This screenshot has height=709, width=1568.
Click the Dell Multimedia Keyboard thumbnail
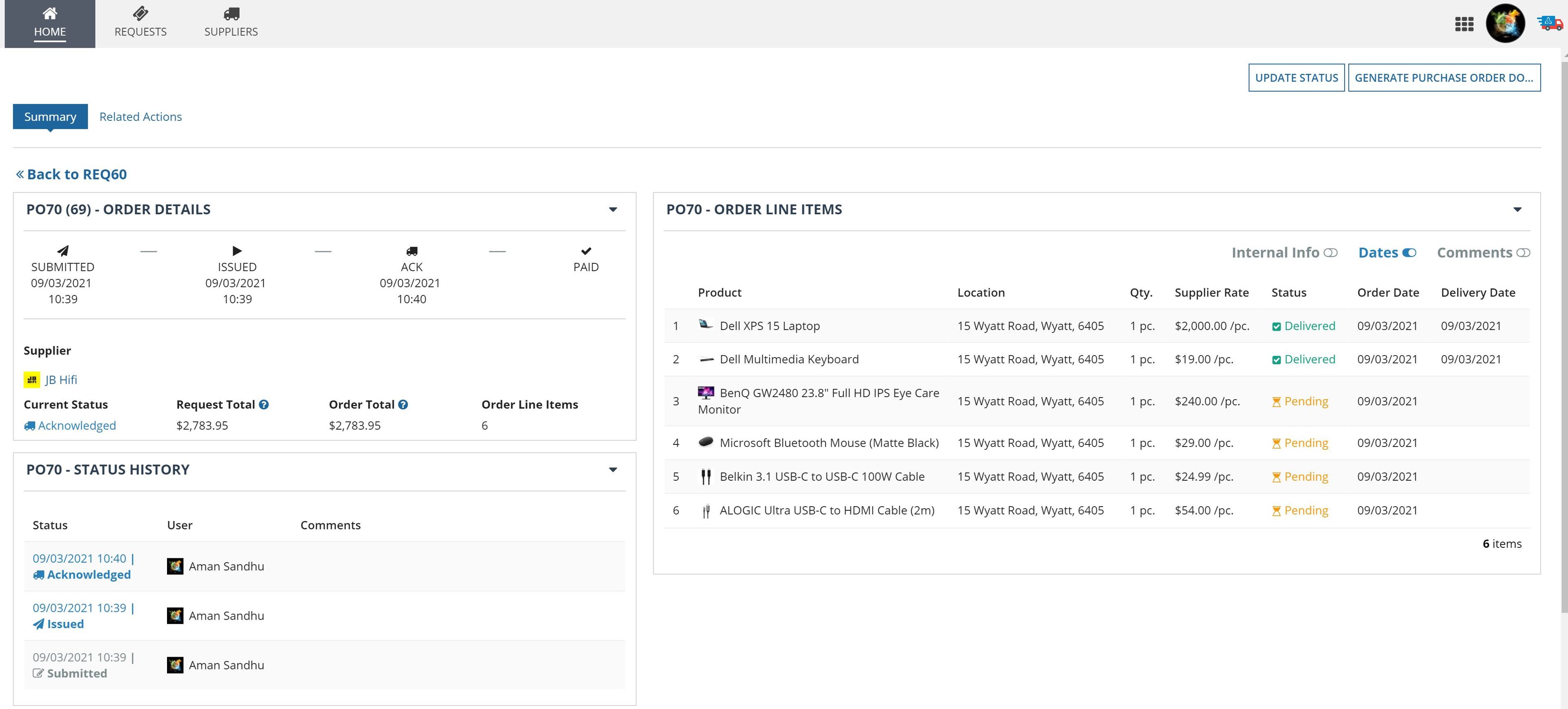tap(706, 359)
